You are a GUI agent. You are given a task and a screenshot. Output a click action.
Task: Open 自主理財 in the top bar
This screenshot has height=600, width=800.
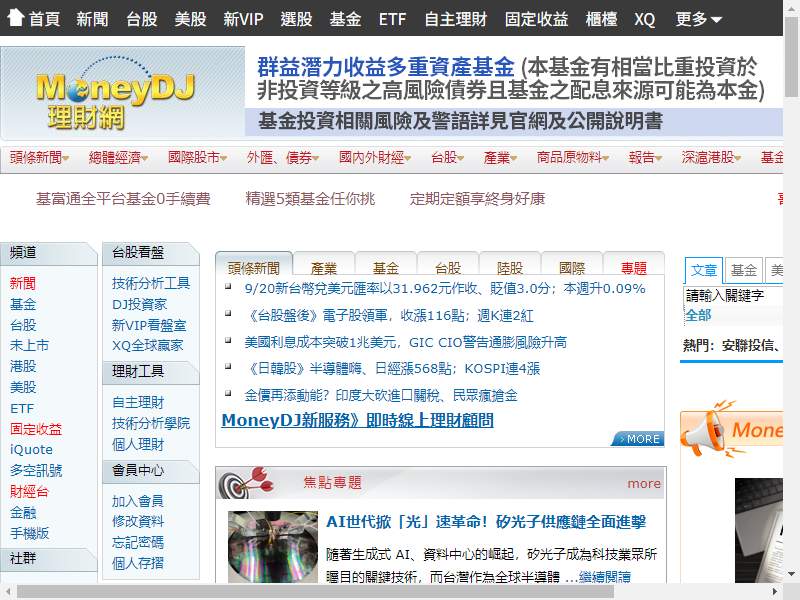[456, 19]
